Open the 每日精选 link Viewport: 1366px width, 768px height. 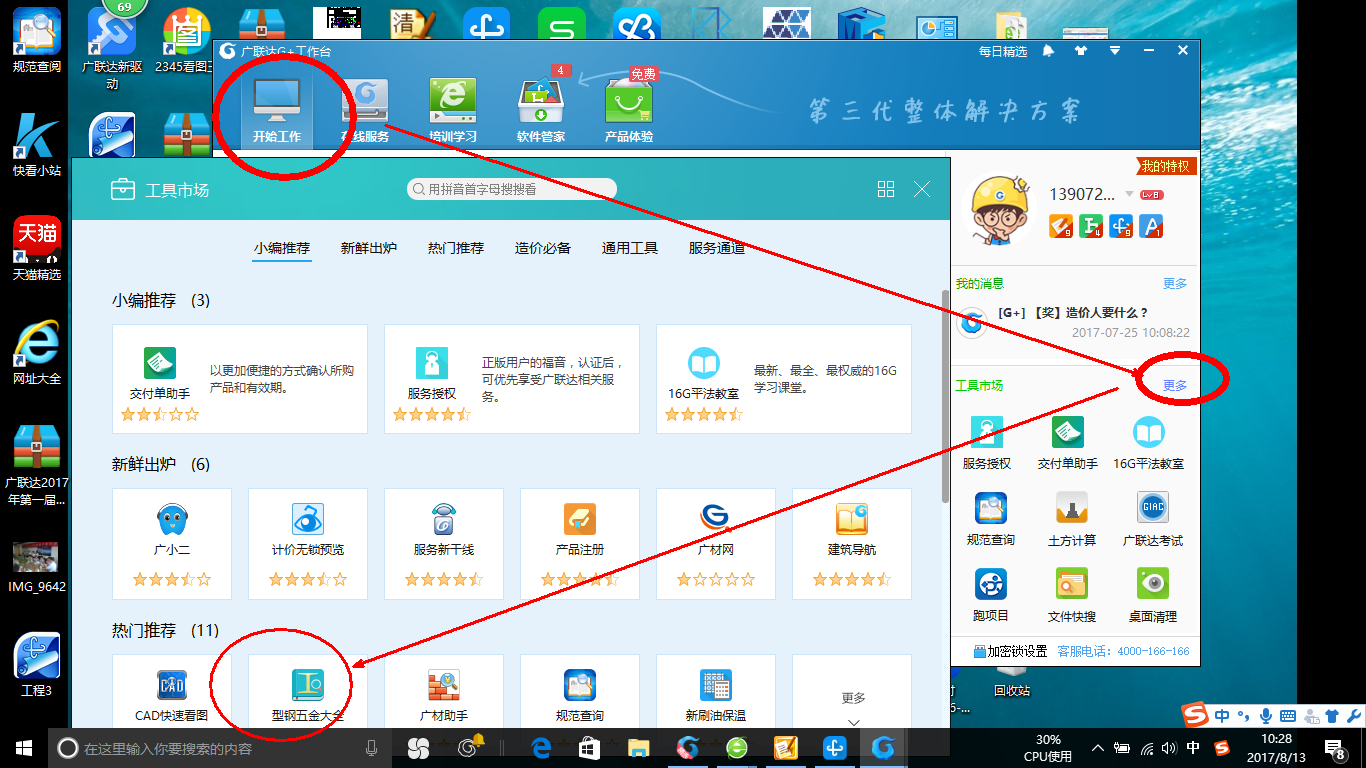pyautogui.click(x=1003, y=51)
